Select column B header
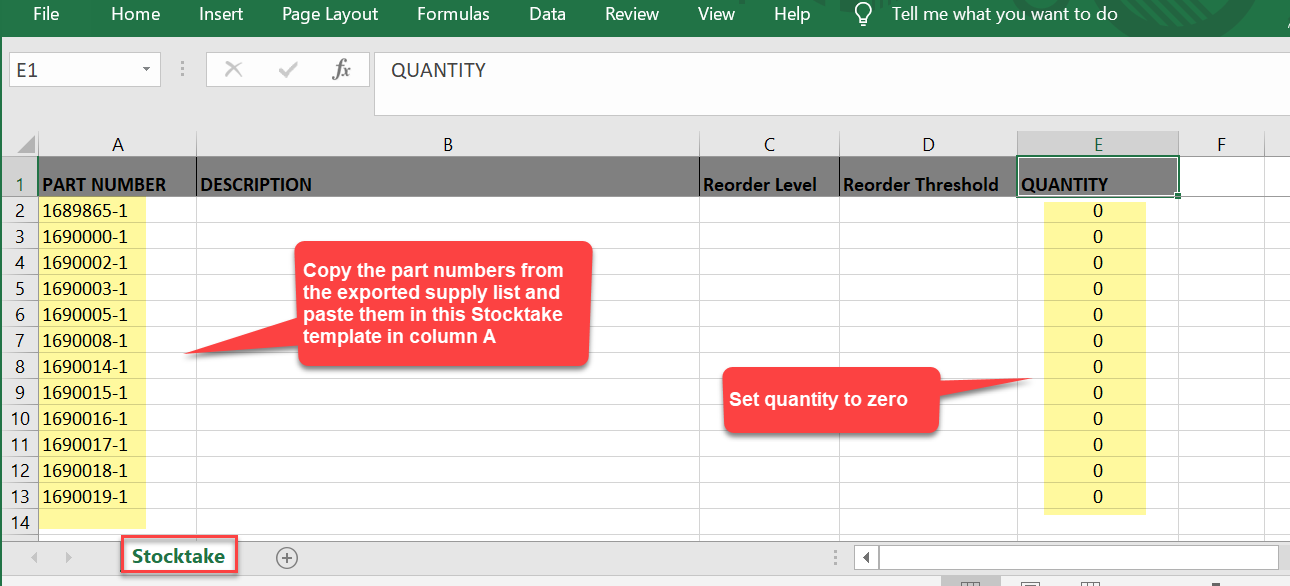The height and width of the screenshot is (586, 1290). [x=448, y=145]
